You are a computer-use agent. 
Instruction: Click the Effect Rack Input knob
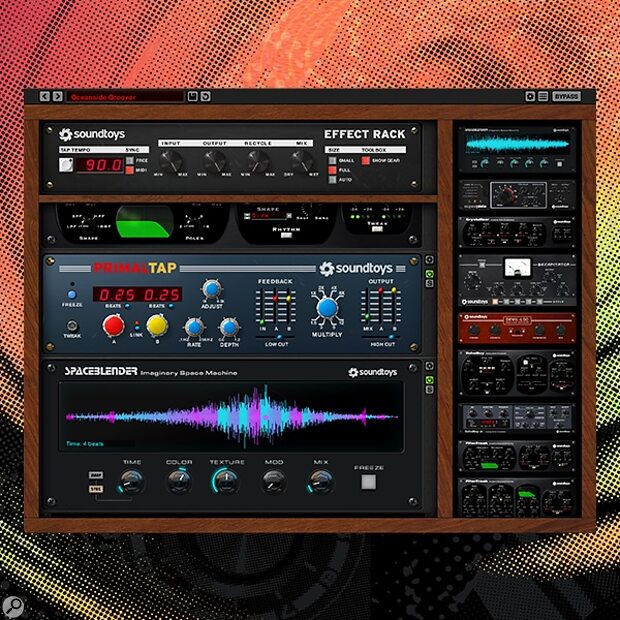pyautogui.click(x=172, y=161)
